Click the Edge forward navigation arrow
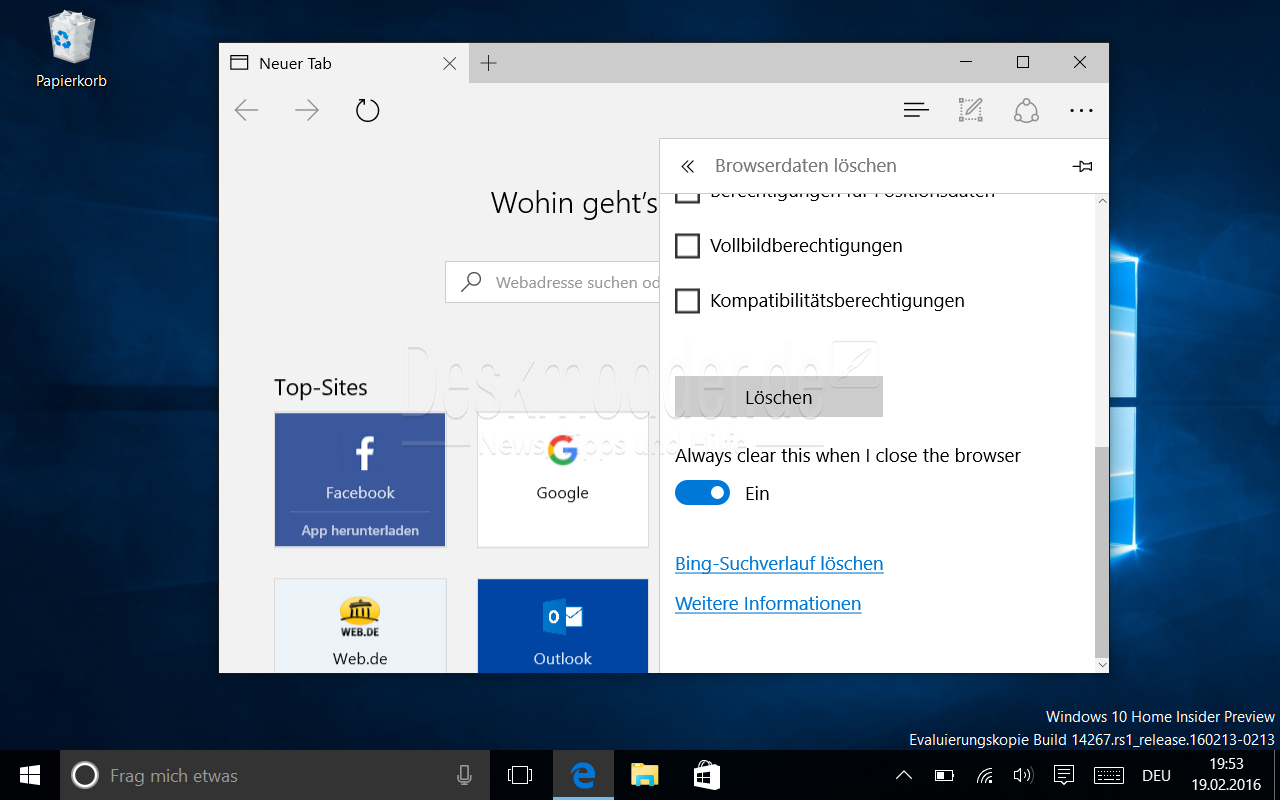1280x800 pixels. point(307,110)
